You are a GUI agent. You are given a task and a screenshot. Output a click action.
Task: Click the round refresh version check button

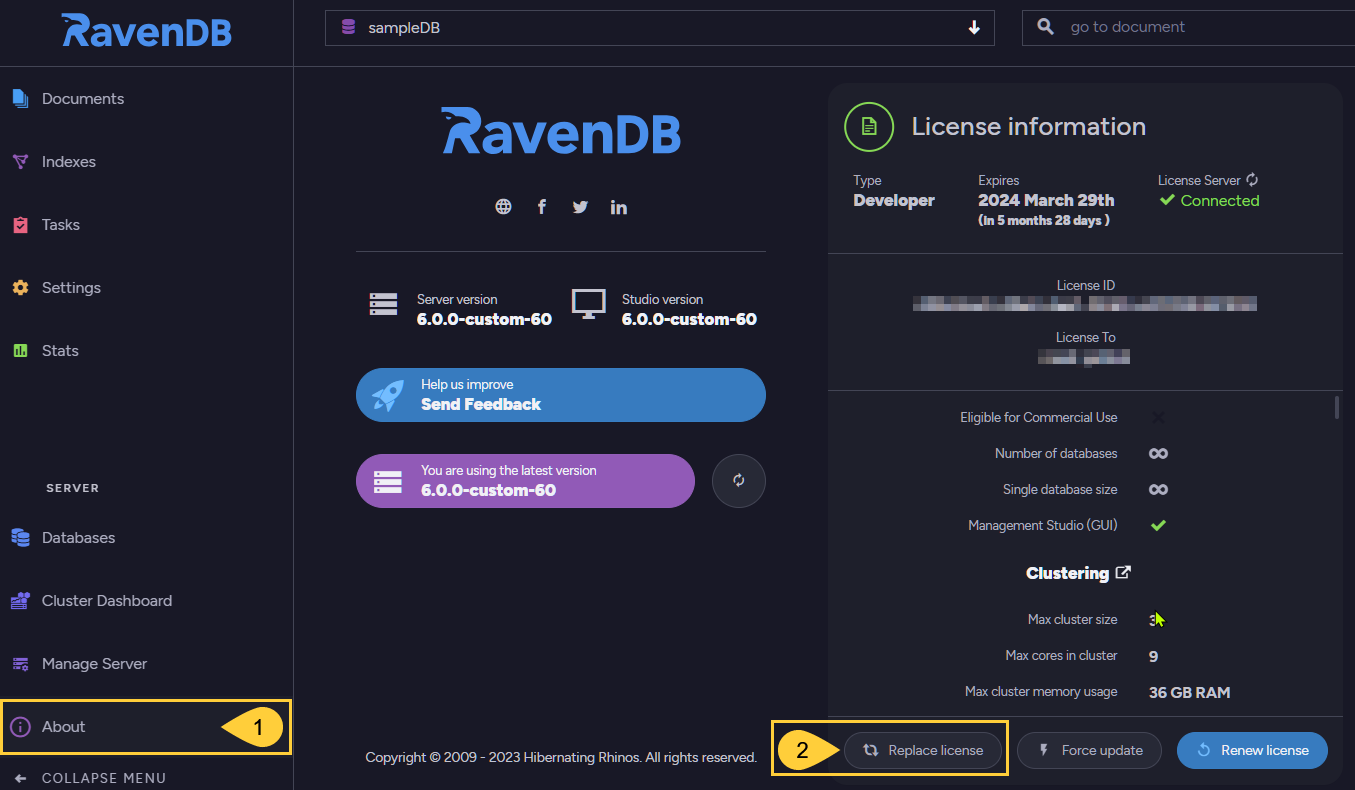[x=739, y=481]
